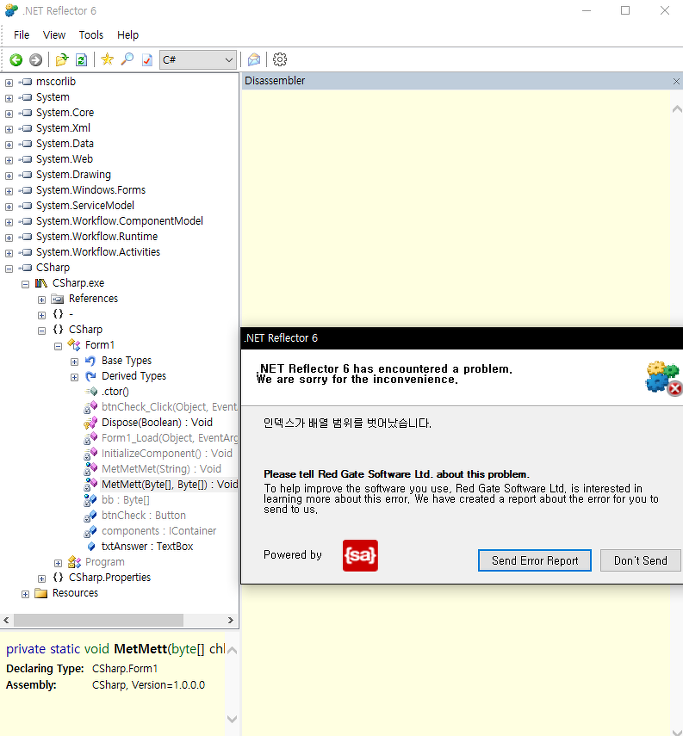Viewport: 683px width, 736px height.
Task: Collapse the Form1 class node
Action: (58, 346)
